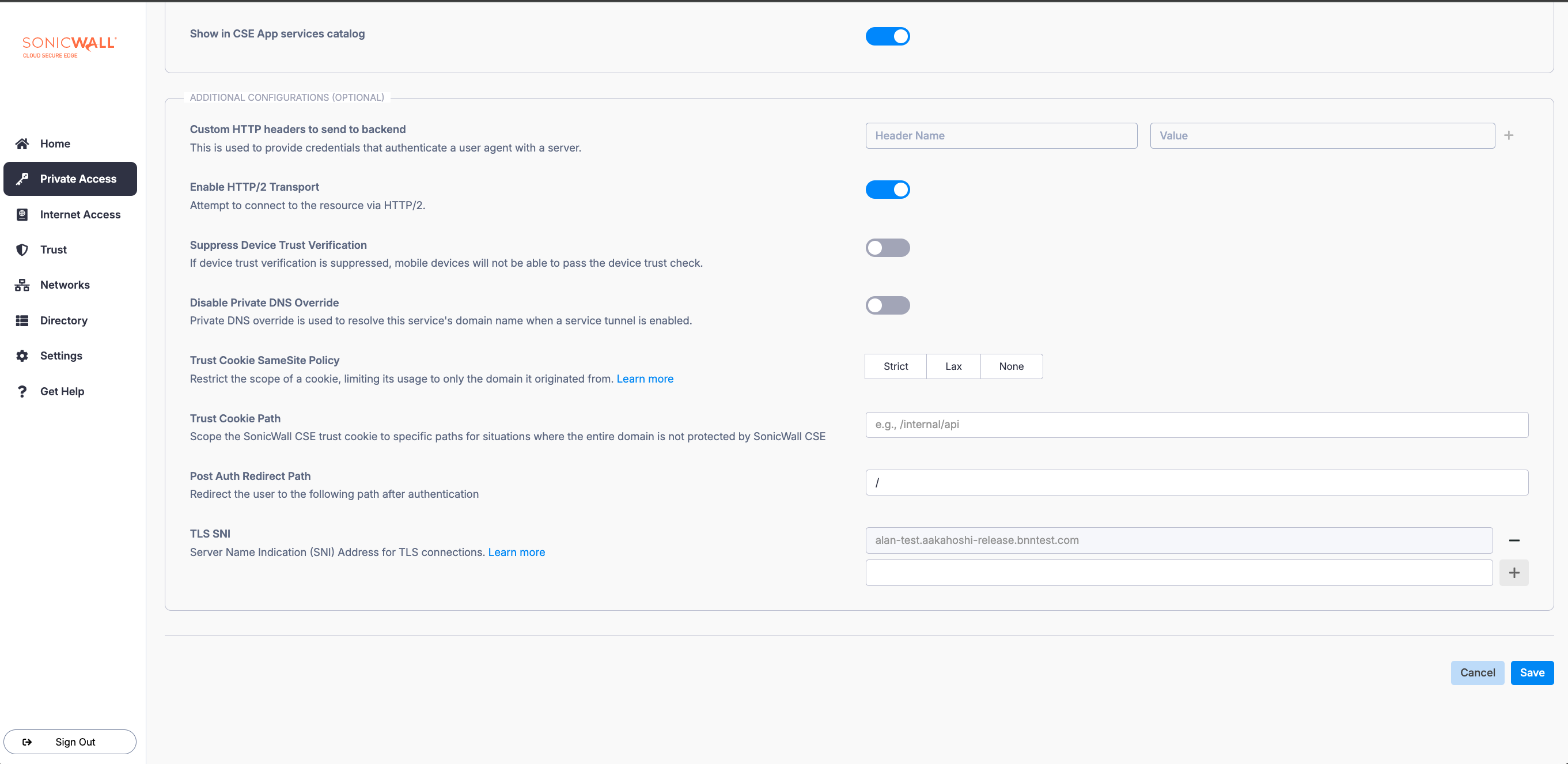This screenshot has width=1568, height=764.
Task: Select the Strict SameSite policy option
Action: click(895, 366)
